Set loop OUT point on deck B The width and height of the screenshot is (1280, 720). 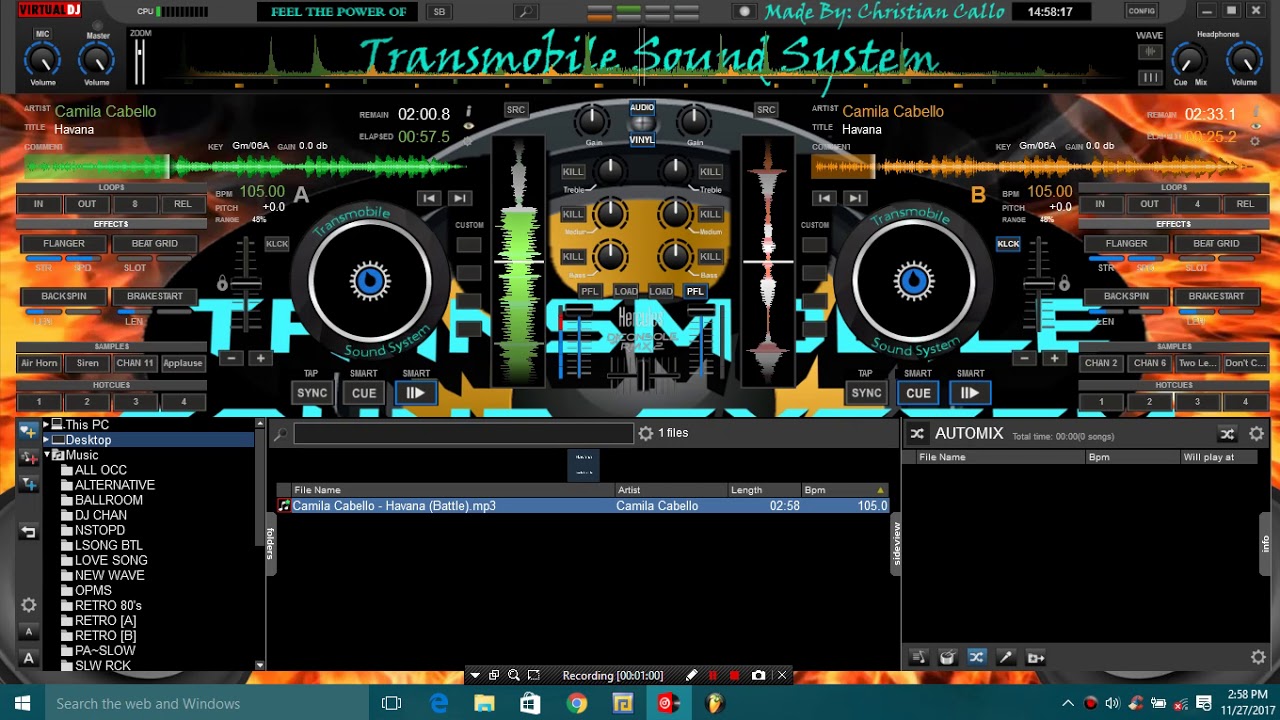click(x=1150, y=204)
